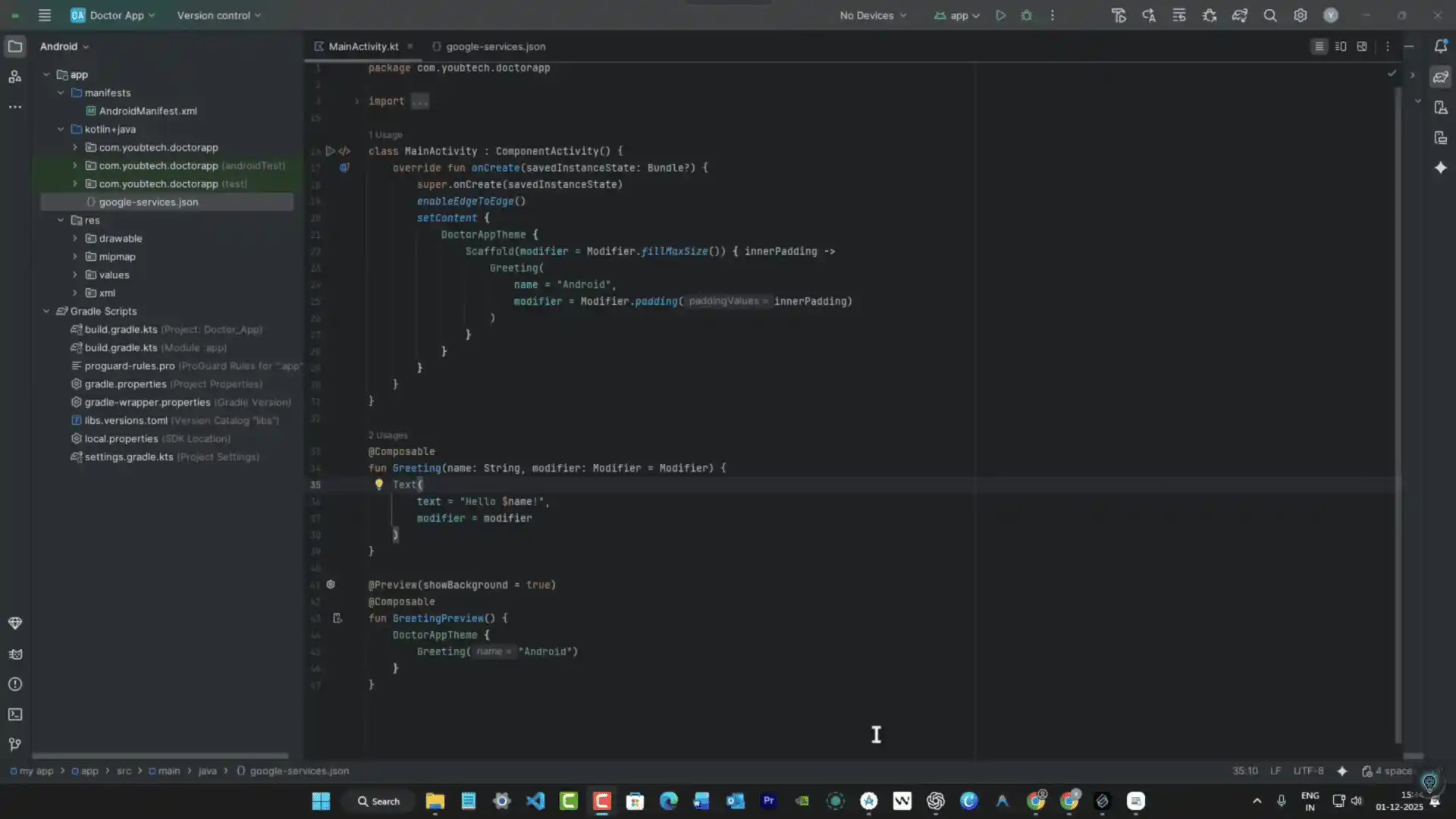Open File Explorer from taskbar
Viewport: 1456px width, 819px height.
pyautogui.click(x=435, y=801)
